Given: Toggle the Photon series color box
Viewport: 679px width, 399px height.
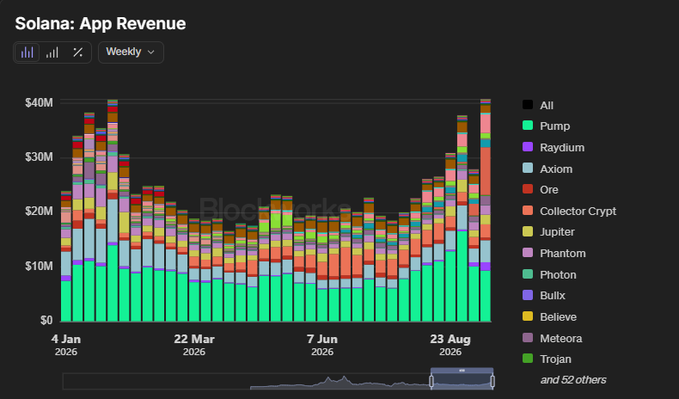Looking at the screenshot, I should pos(527,274).
